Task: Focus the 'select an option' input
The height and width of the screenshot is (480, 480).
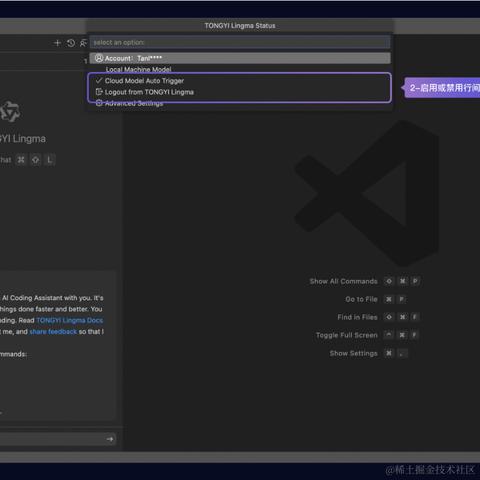Action: [x=240, y=42]
